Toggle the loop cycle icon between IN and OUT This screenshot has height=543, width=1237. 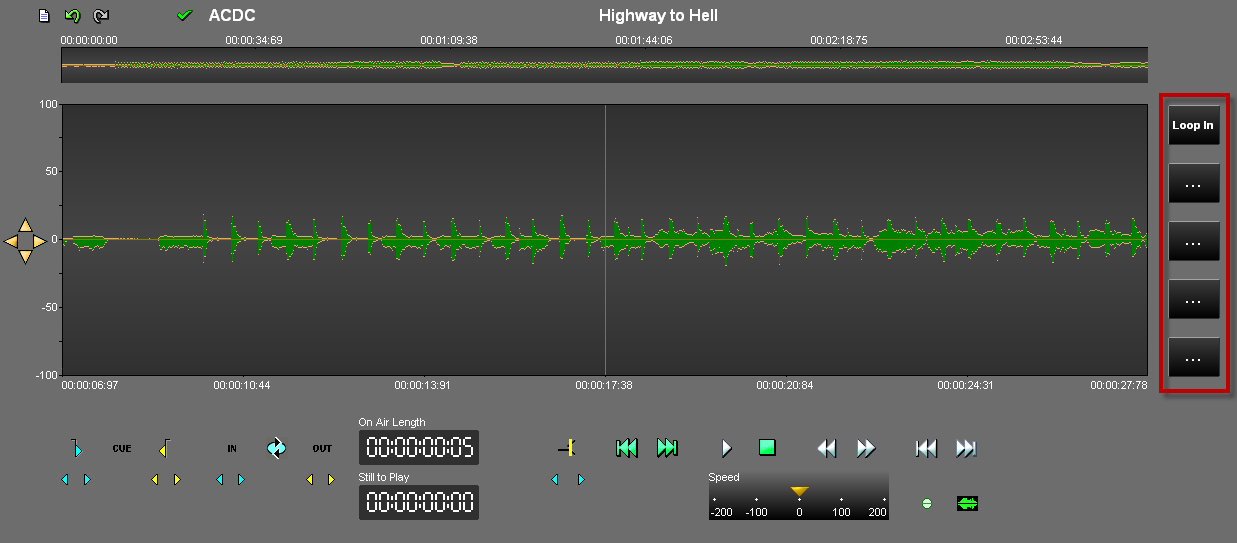click(x=276, y=448)
